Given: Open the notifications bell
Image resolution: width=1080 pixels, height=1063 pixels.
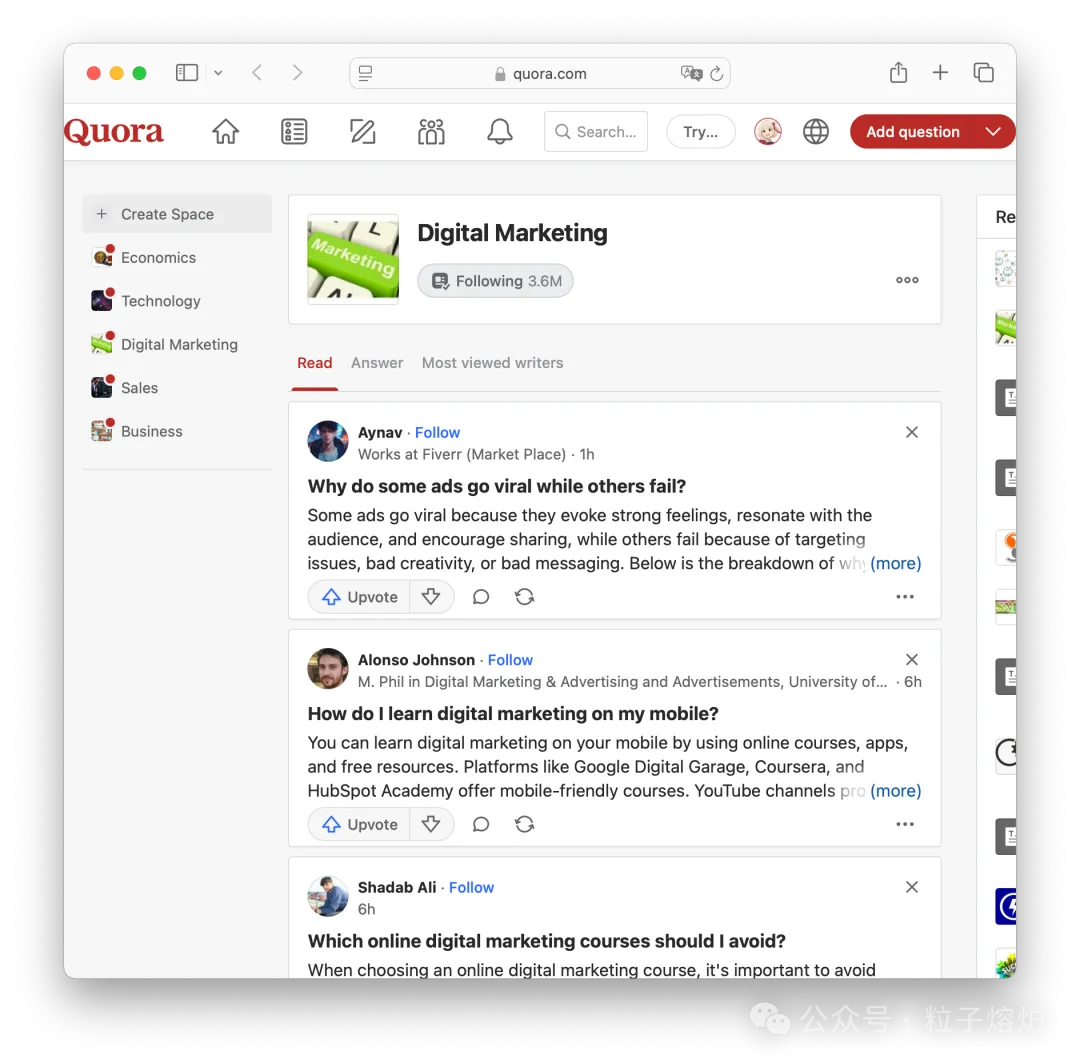Looking at the screenshot, I should (500, 132).
